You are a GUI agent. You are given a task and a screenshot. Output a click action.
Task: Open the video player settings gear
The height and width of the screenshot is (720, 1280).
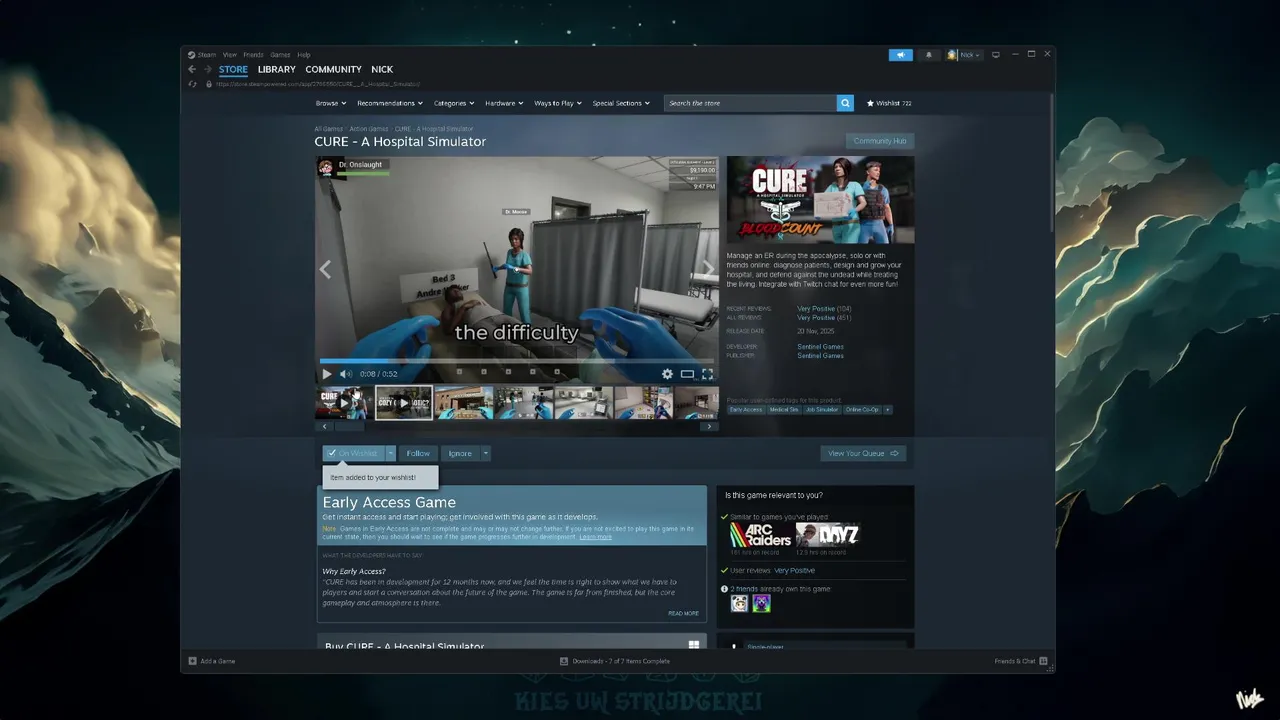(667, 374)
